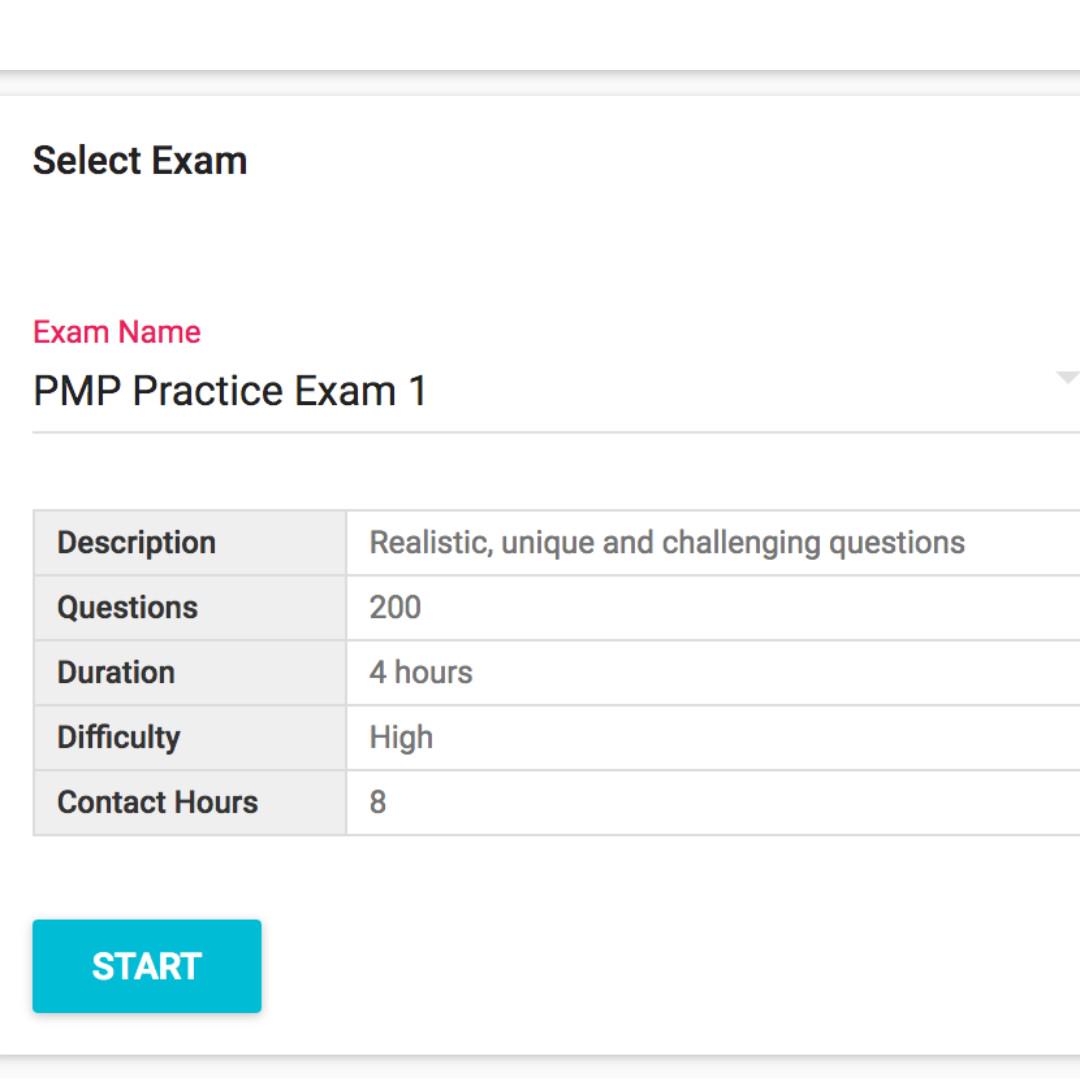
Task: Click the gray header column of the table
Action: pos(188,672)
